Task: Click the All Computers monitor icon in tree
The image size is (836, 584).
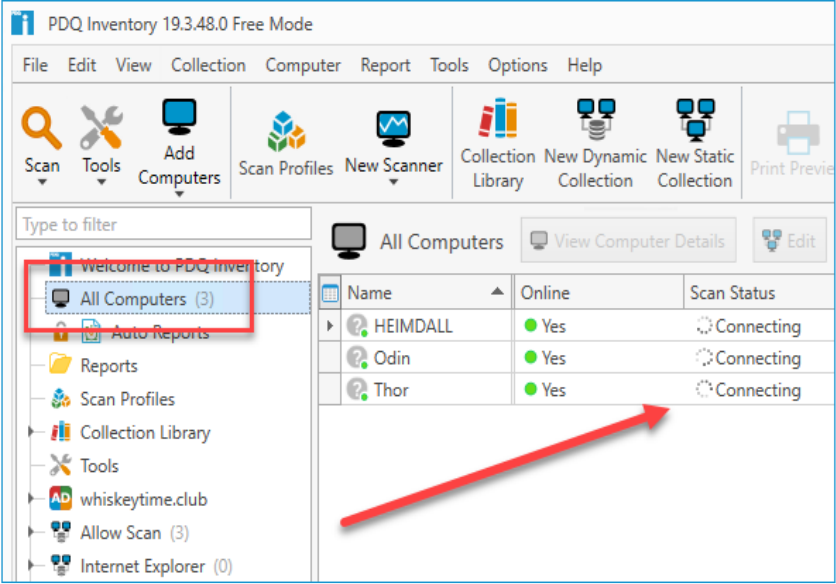Action: tap(61, 299)
